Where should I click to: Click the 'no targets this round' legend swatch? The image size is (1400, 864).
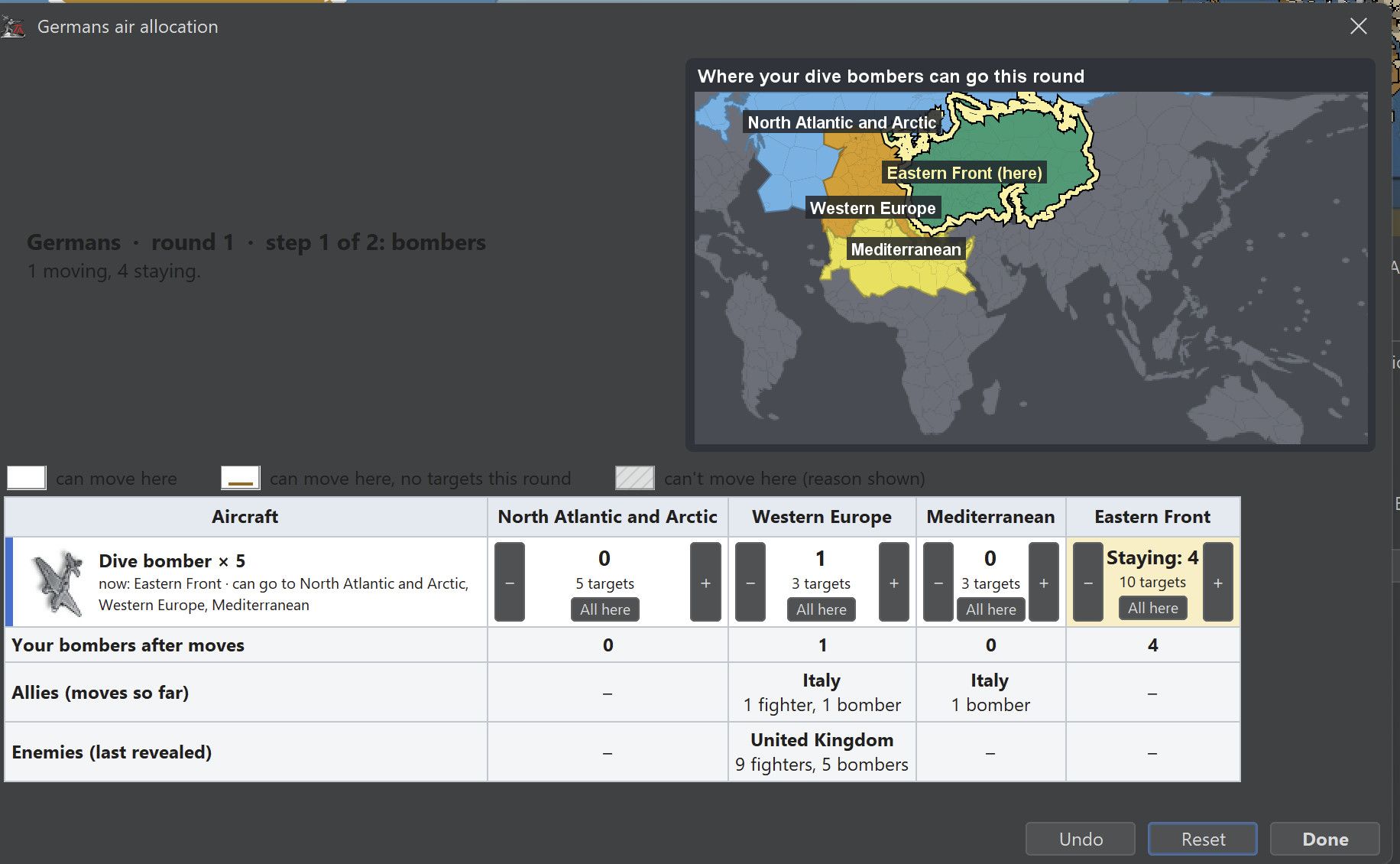(x=241, y=478)
